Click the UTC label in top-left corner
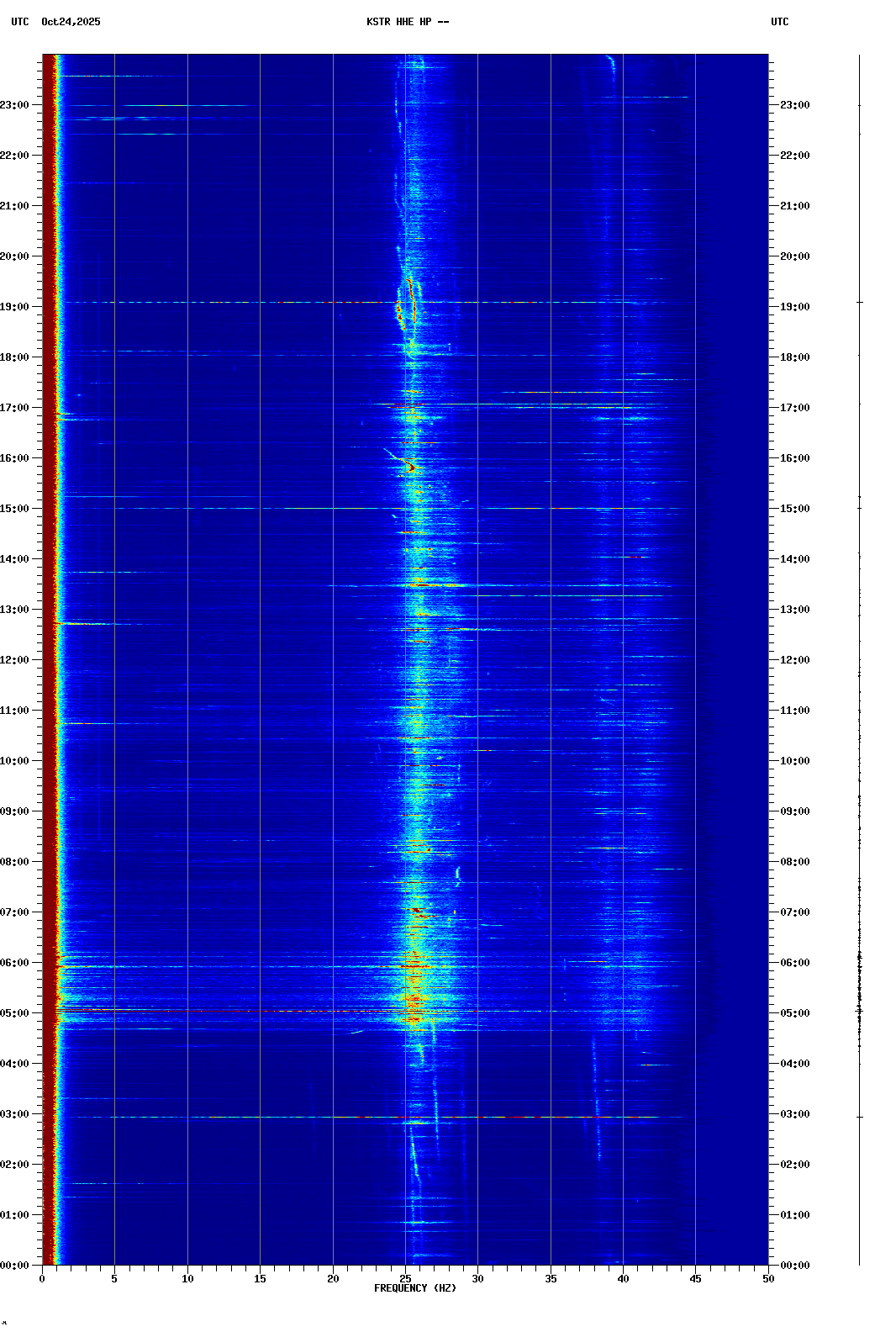The height and width of the screenshot is (1332, 896). (20, 22)
